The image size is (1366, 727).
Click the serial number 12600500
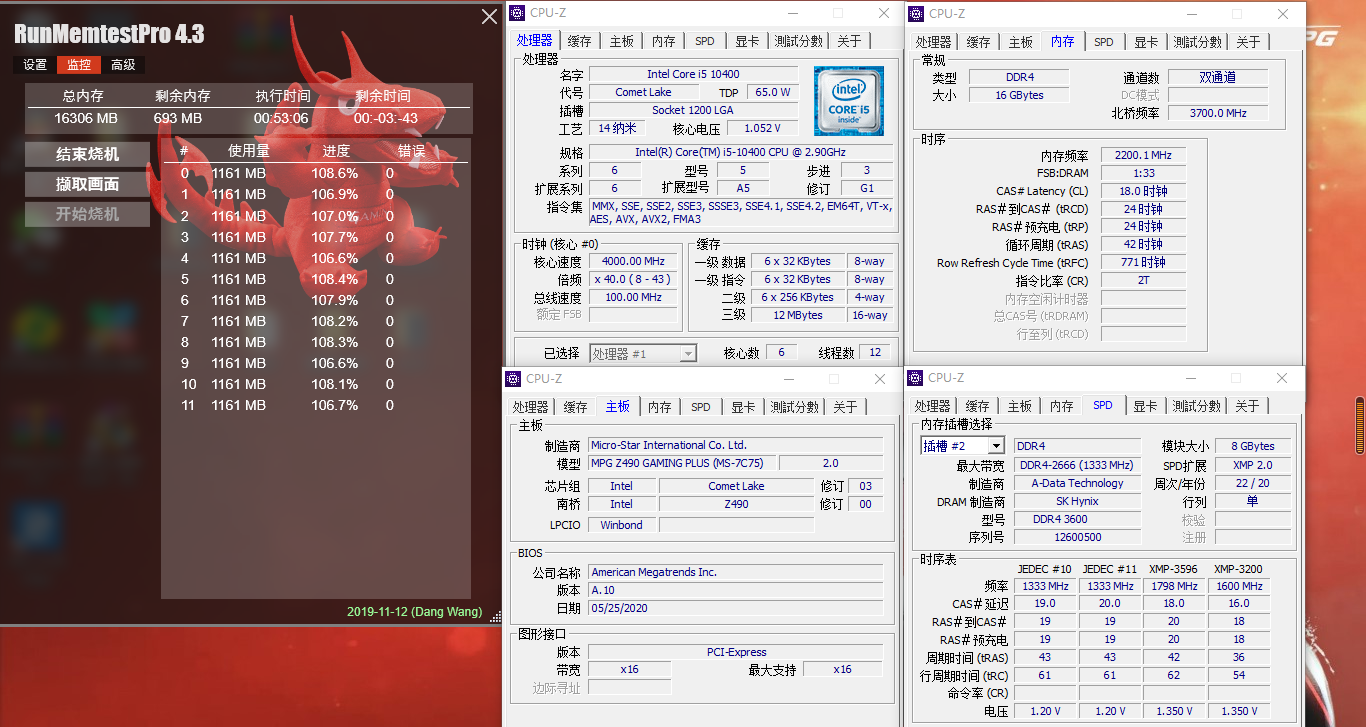pyautogui.click(x=1077, y=537)
